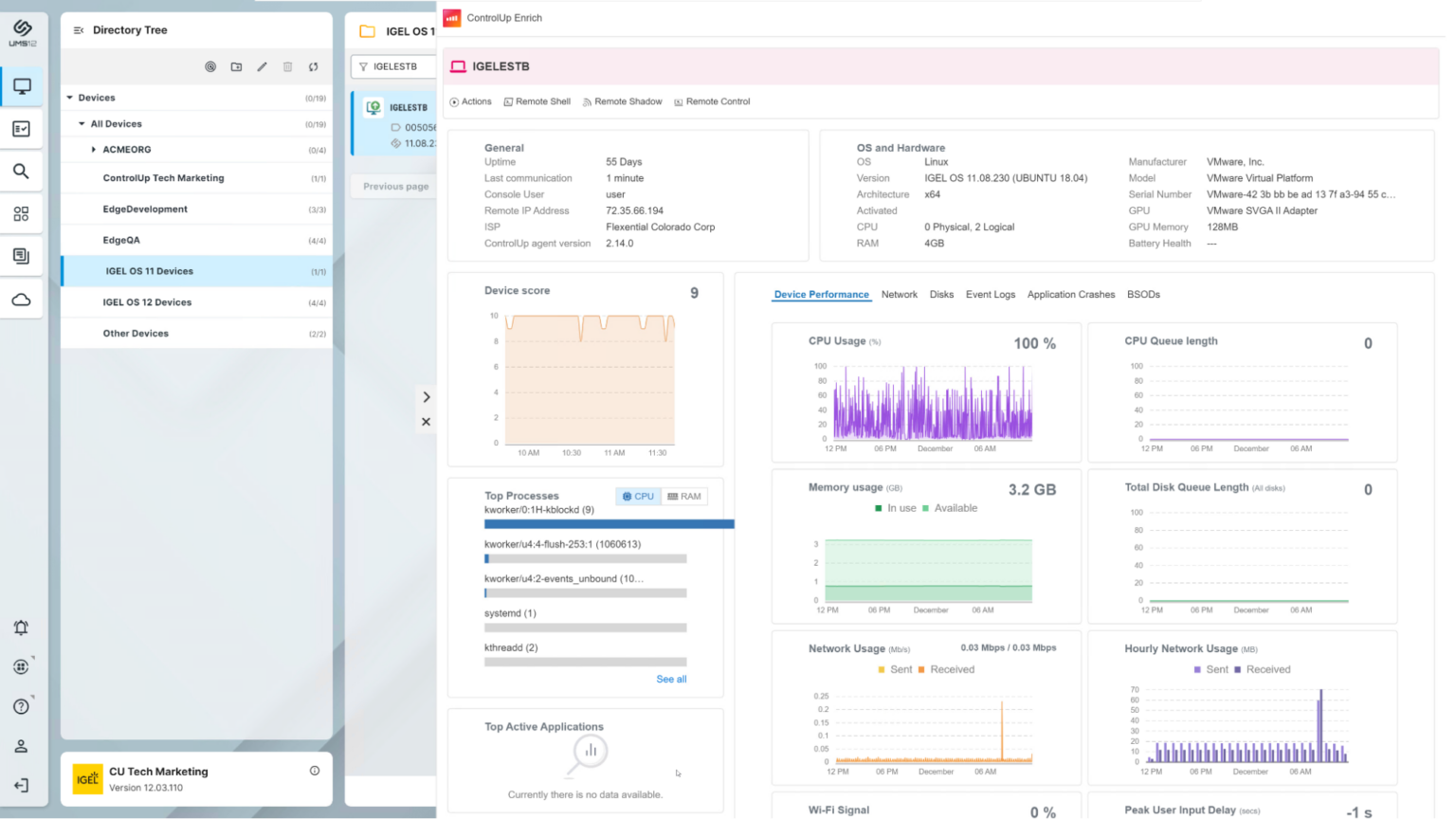Switch to the Network tab
1456x819 pixels.
pos(899,294)
